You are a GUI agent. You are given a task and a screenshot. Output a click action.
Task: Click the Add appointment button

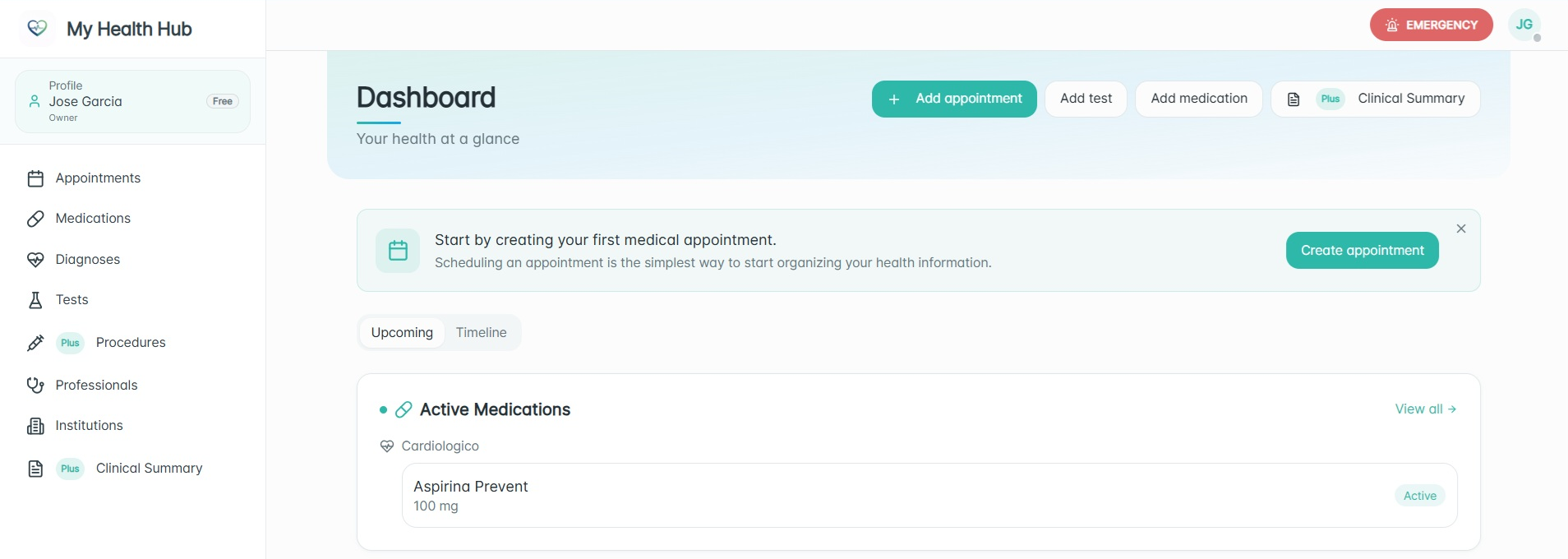954,99
